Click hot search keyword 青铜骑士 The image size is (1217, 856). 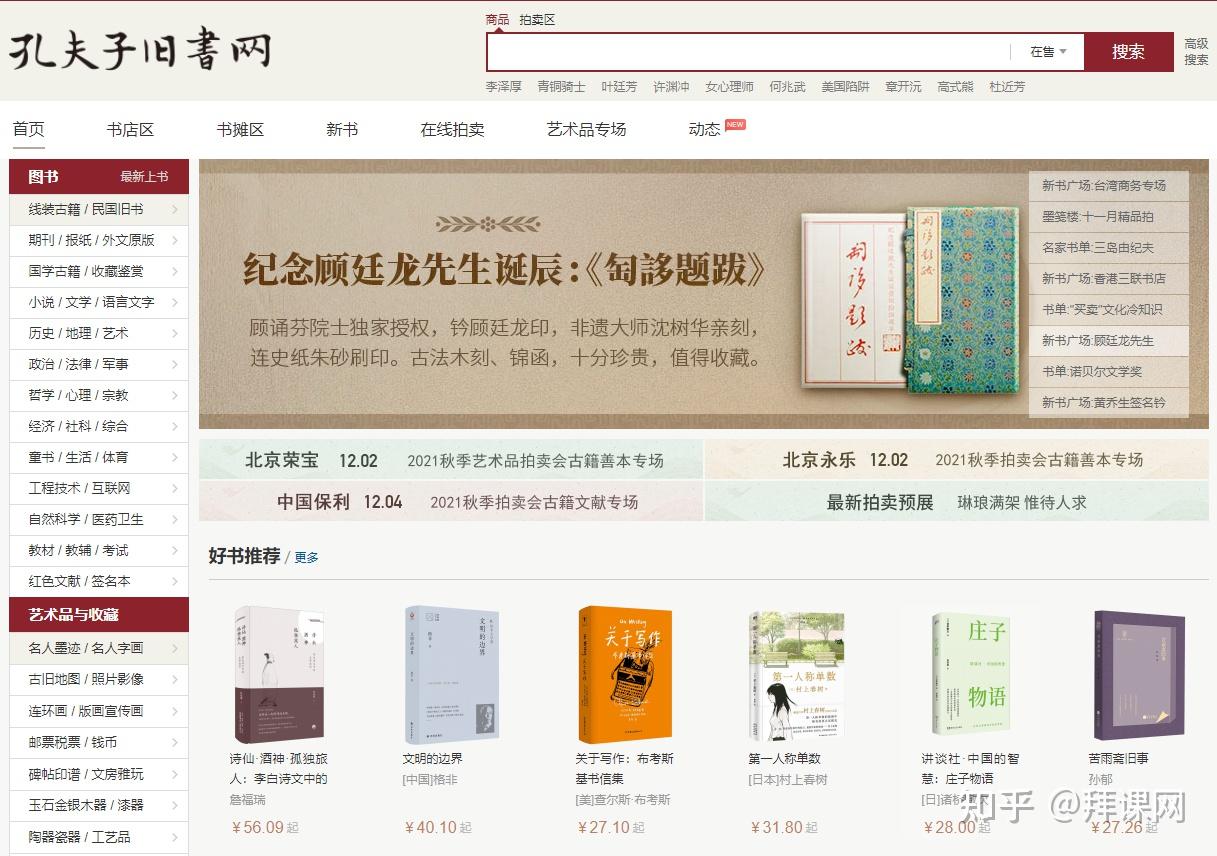coord(561,87)
